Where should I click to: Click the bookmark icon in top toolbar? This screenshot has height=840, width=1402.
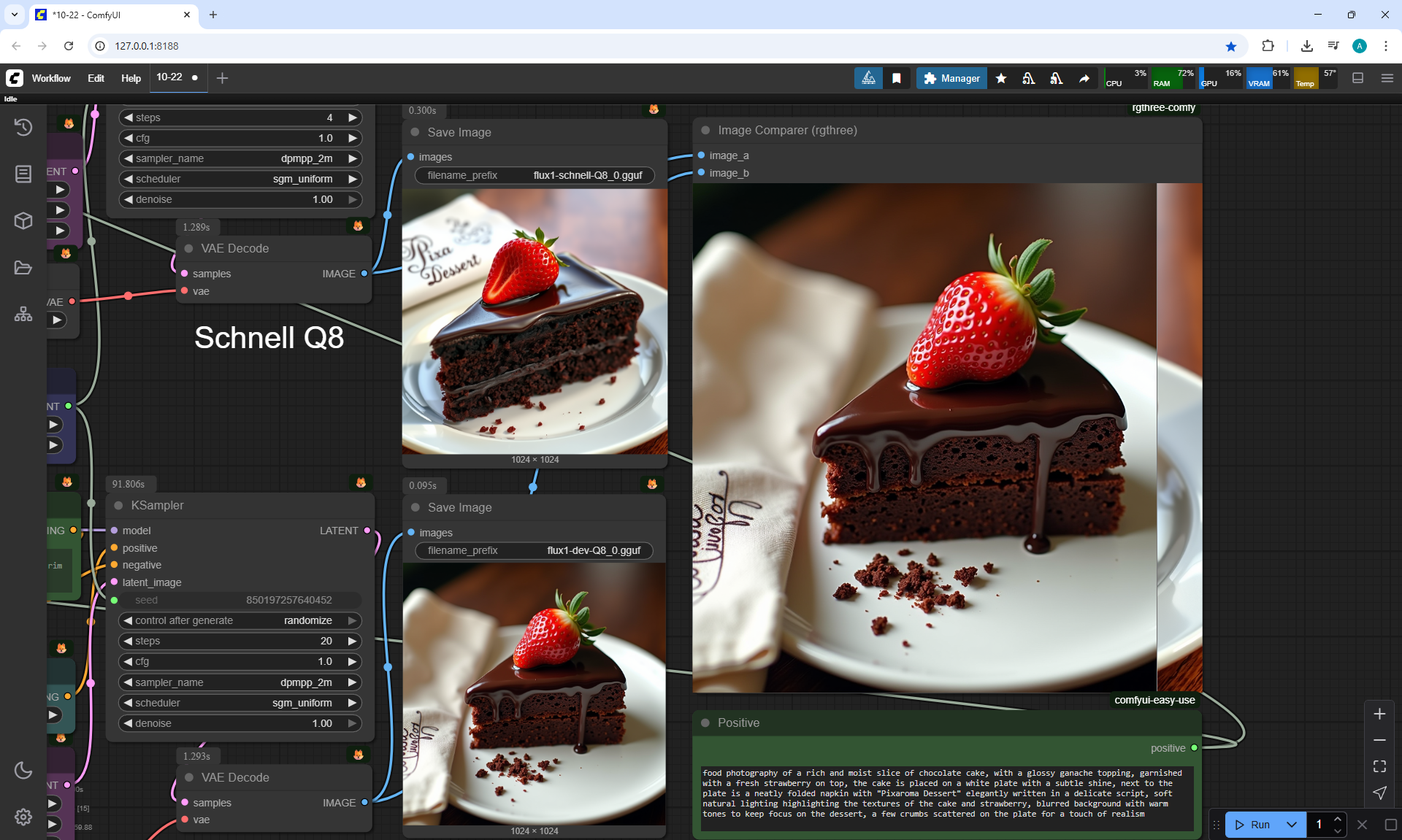point(897,78)
